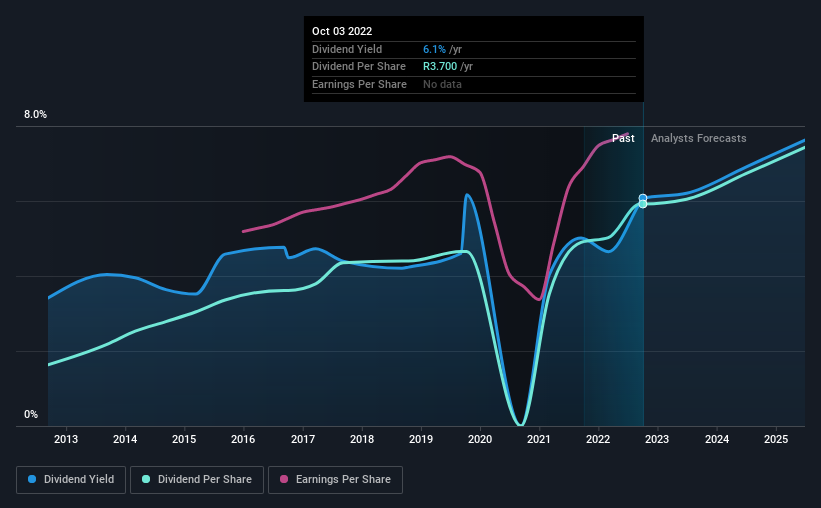Click the teal dot in Dividend Per Share legend
The height and width of the screenshot is (508, 821).
click(x=146, y=479)
